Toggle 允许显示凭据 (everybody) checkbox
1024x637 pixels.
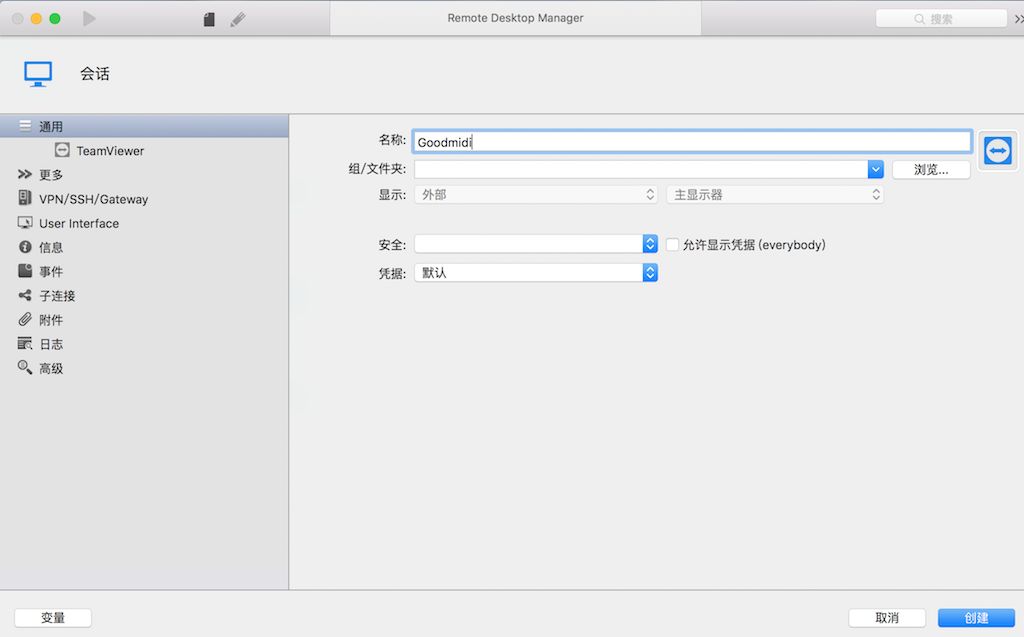tap(672, 244)
